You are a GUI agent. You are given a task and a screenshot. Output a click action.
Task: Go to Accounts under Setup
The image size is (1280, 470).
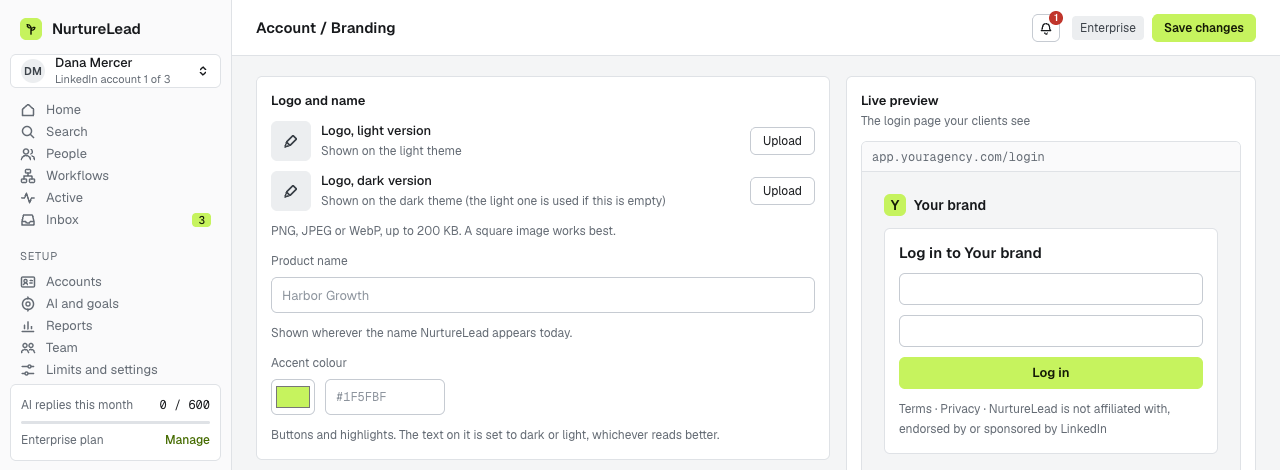pos(115,282)
